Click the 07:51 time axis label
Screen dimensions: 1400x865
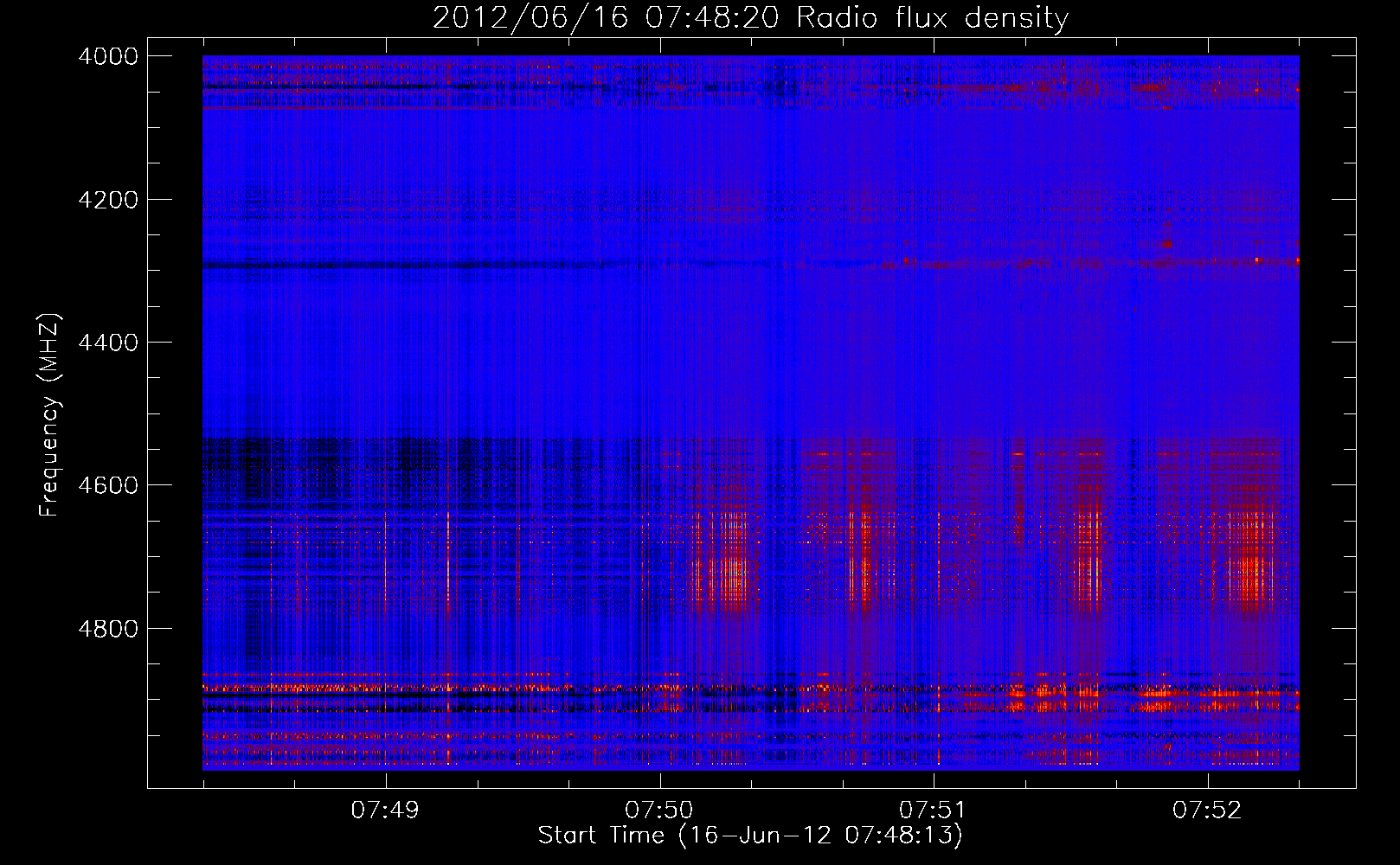pos(933,811)
